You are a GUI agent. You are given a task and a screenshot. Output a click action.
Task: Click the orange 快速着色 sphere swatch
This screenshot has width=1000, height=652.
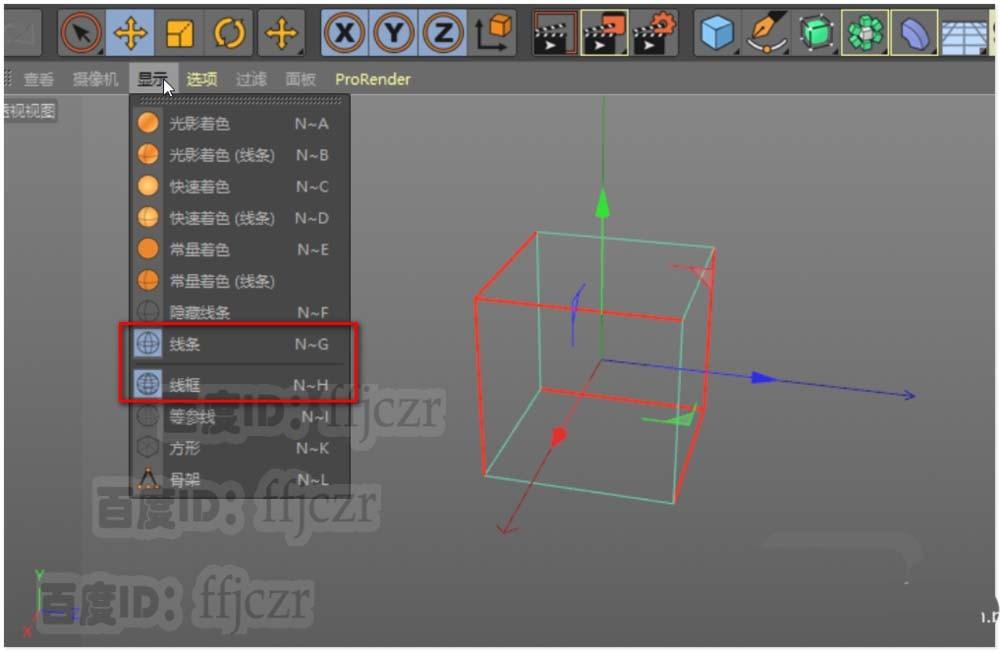point(148,186)
